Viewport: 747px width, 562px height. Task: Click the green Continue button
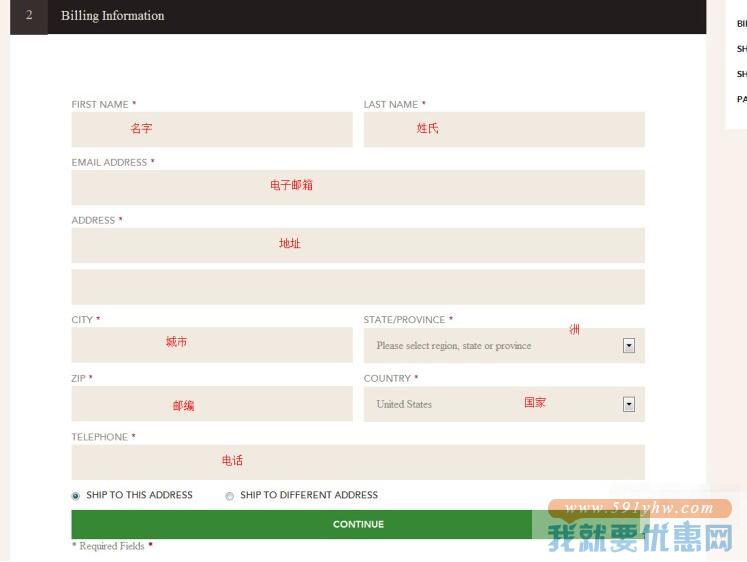358,524
